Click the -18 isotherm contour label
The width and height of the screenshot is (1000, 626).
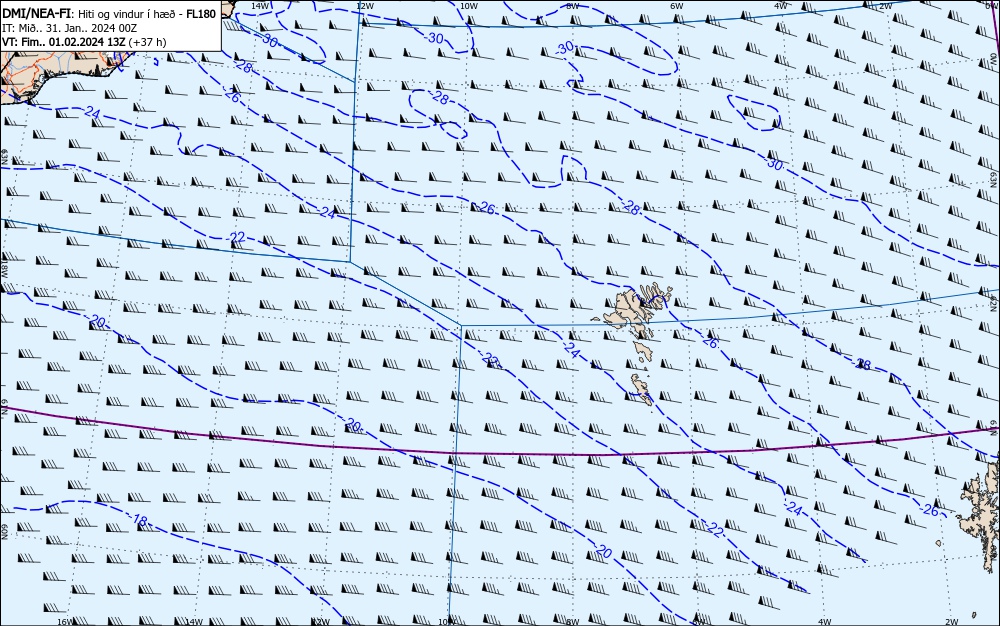coord(138,520)
